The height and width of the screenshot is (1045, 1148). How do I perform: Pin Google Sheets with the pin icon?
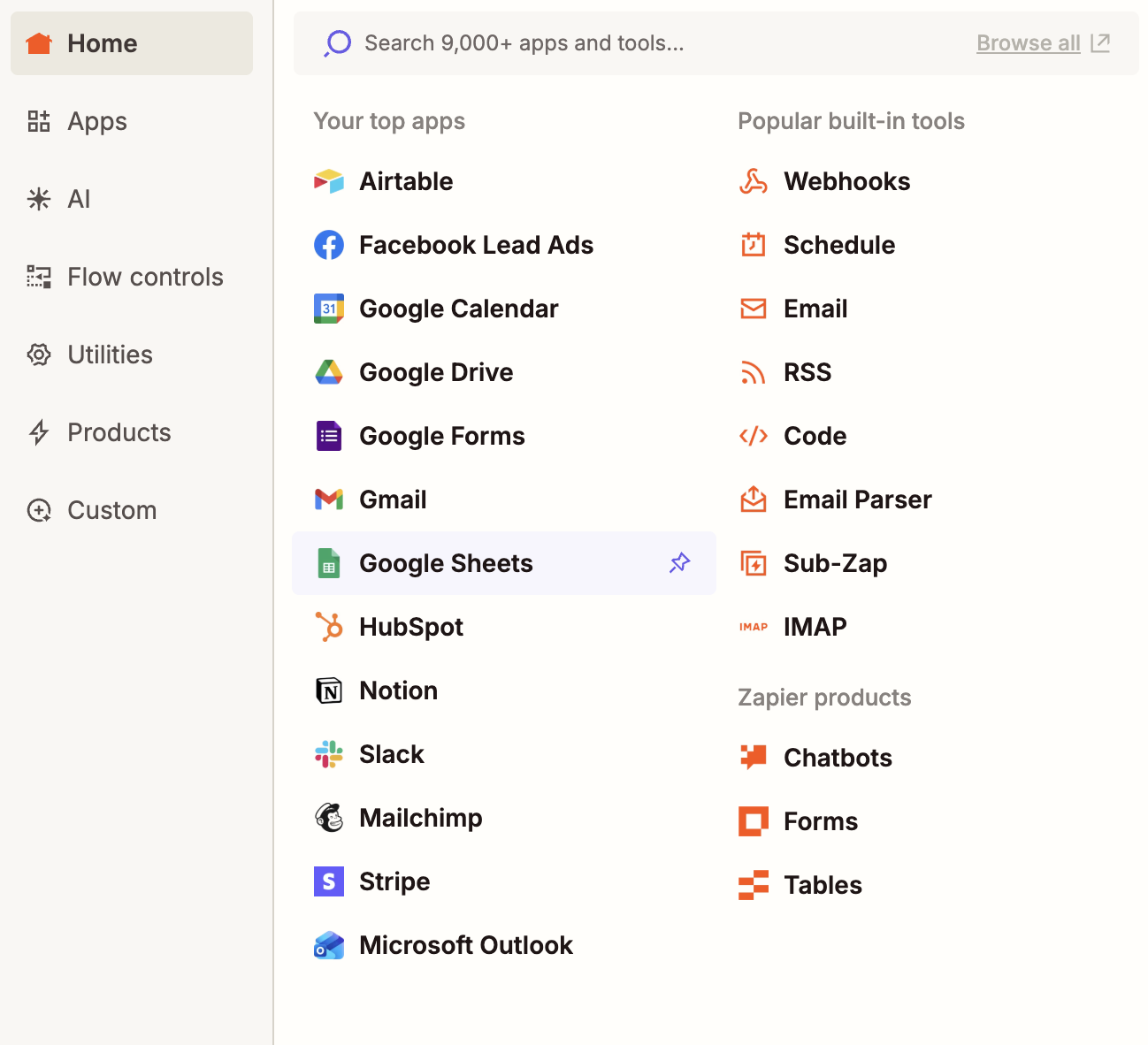click(679, 563)
